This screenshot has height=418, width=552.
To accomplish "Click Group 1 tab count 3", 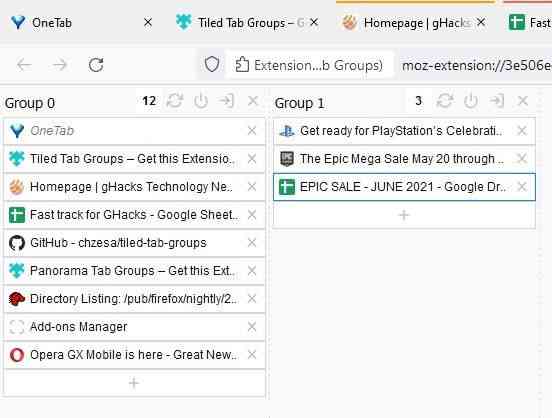I will 418,101.
